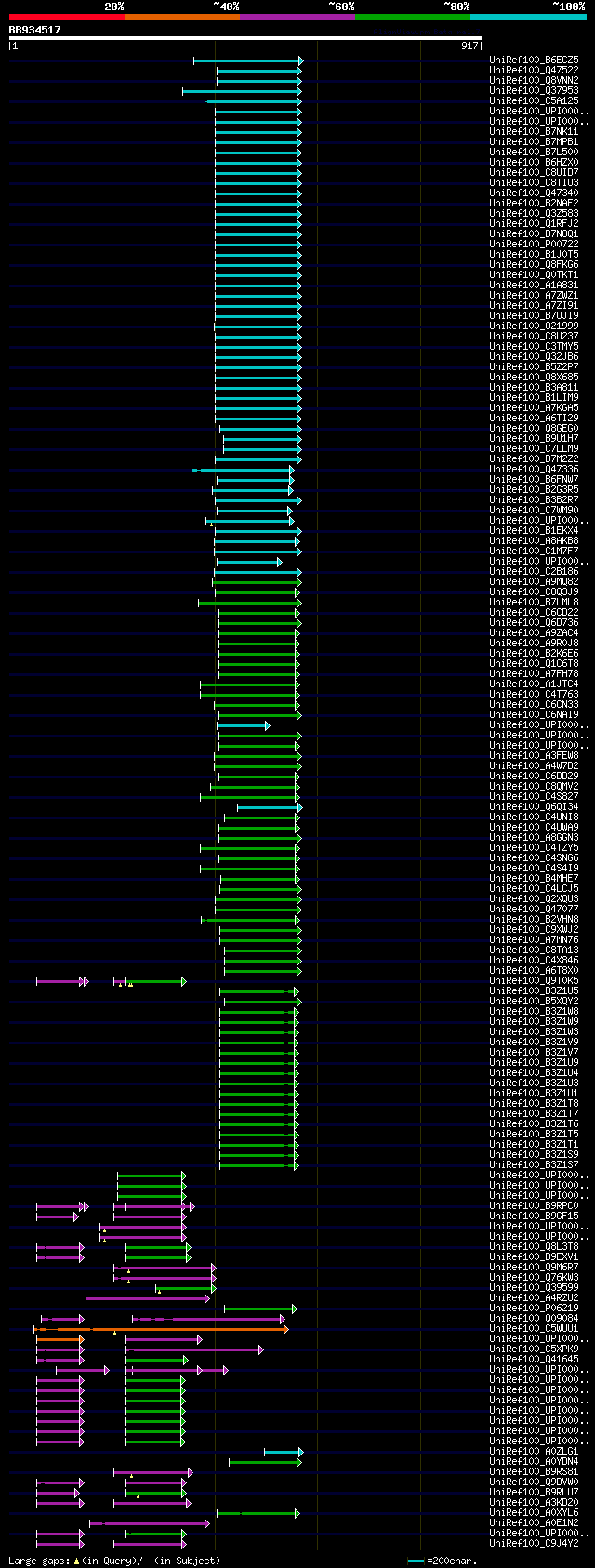Click the UniRef100_Q47340 entry
The height and width of the screenshot is (1568, 595).
534,193
